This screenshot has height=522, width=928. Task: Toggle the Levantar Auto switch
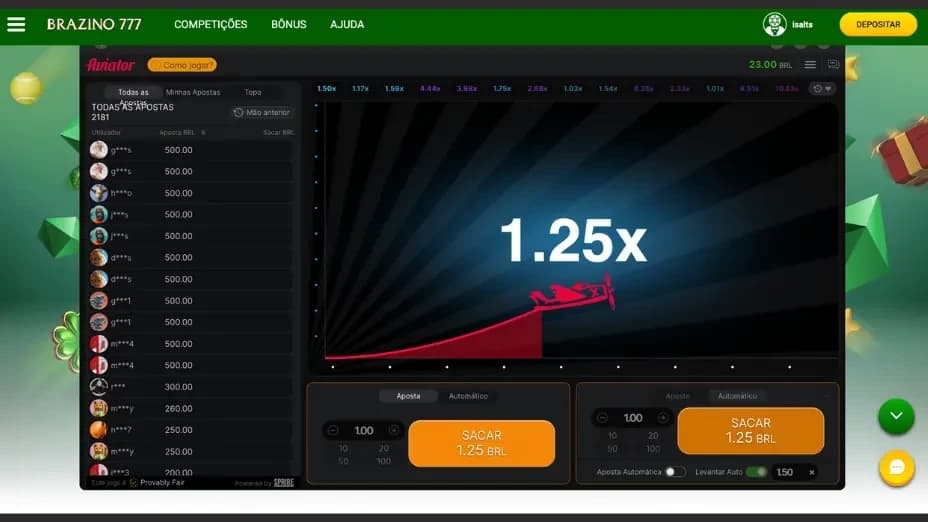click(x=756, y=472)
